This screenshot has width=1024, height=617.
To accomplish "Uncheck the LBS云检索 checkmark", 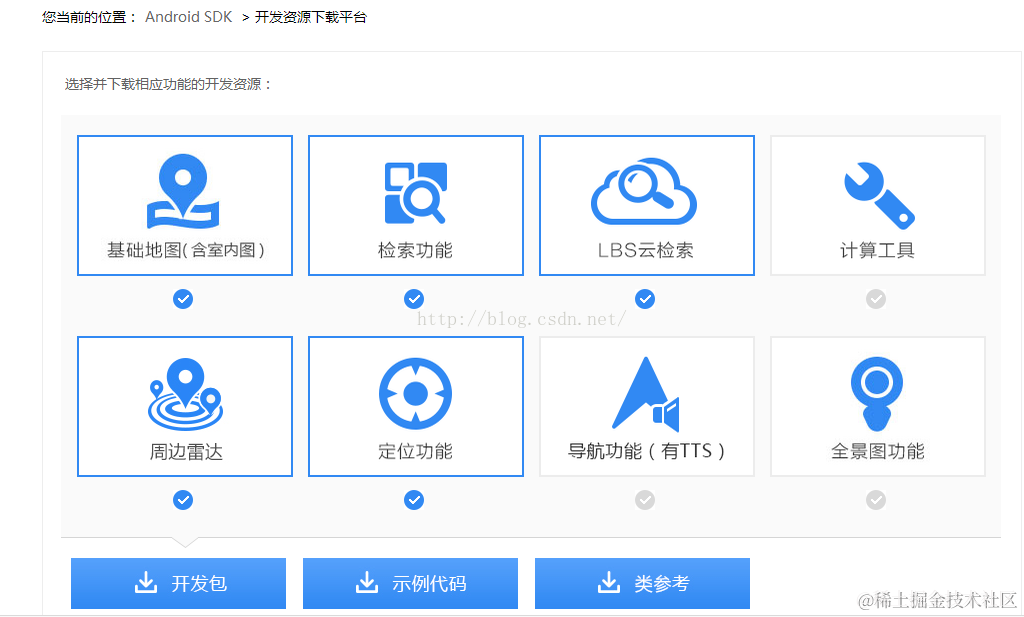I will pyautogui.click(x=645, y=299).
